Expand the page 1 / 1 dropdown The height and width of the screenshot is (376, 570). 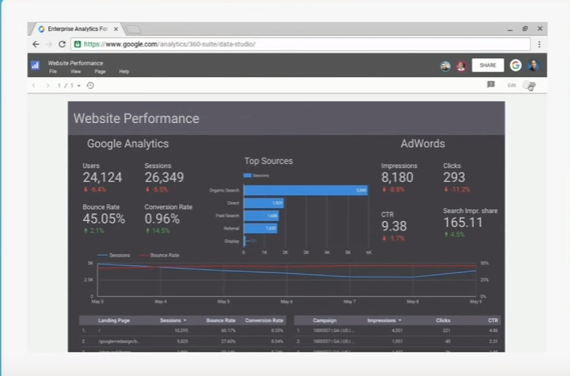tap(79, 86)
